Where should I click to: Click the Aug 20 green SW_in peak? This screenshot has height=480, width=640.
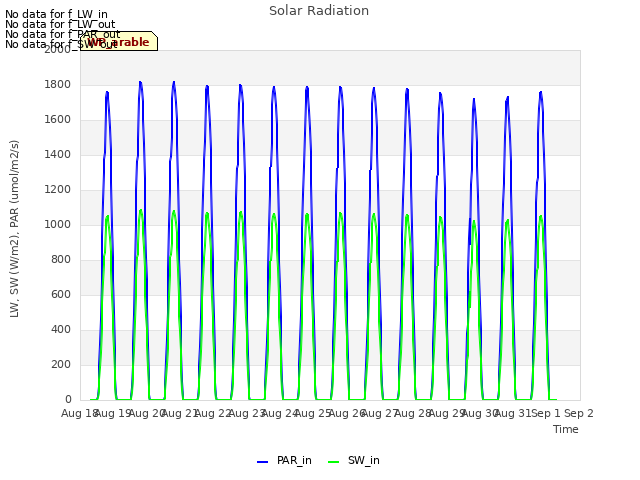point(141,211)
